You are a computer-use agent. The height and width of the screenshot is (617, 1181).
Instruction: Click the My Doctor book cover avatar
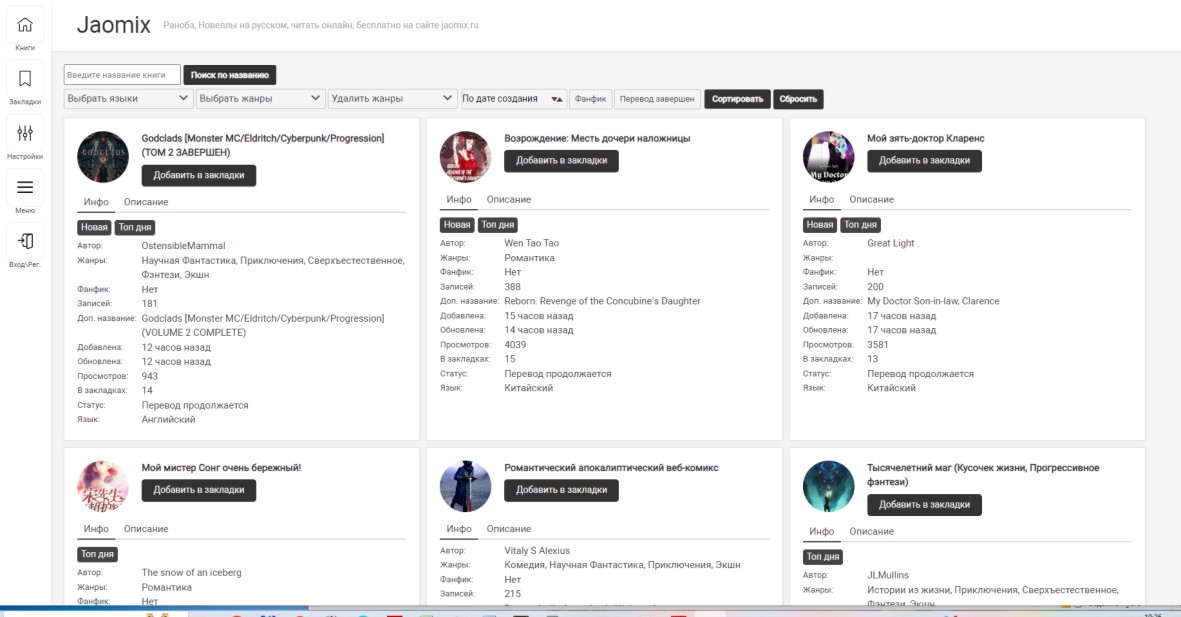[828, 157]
